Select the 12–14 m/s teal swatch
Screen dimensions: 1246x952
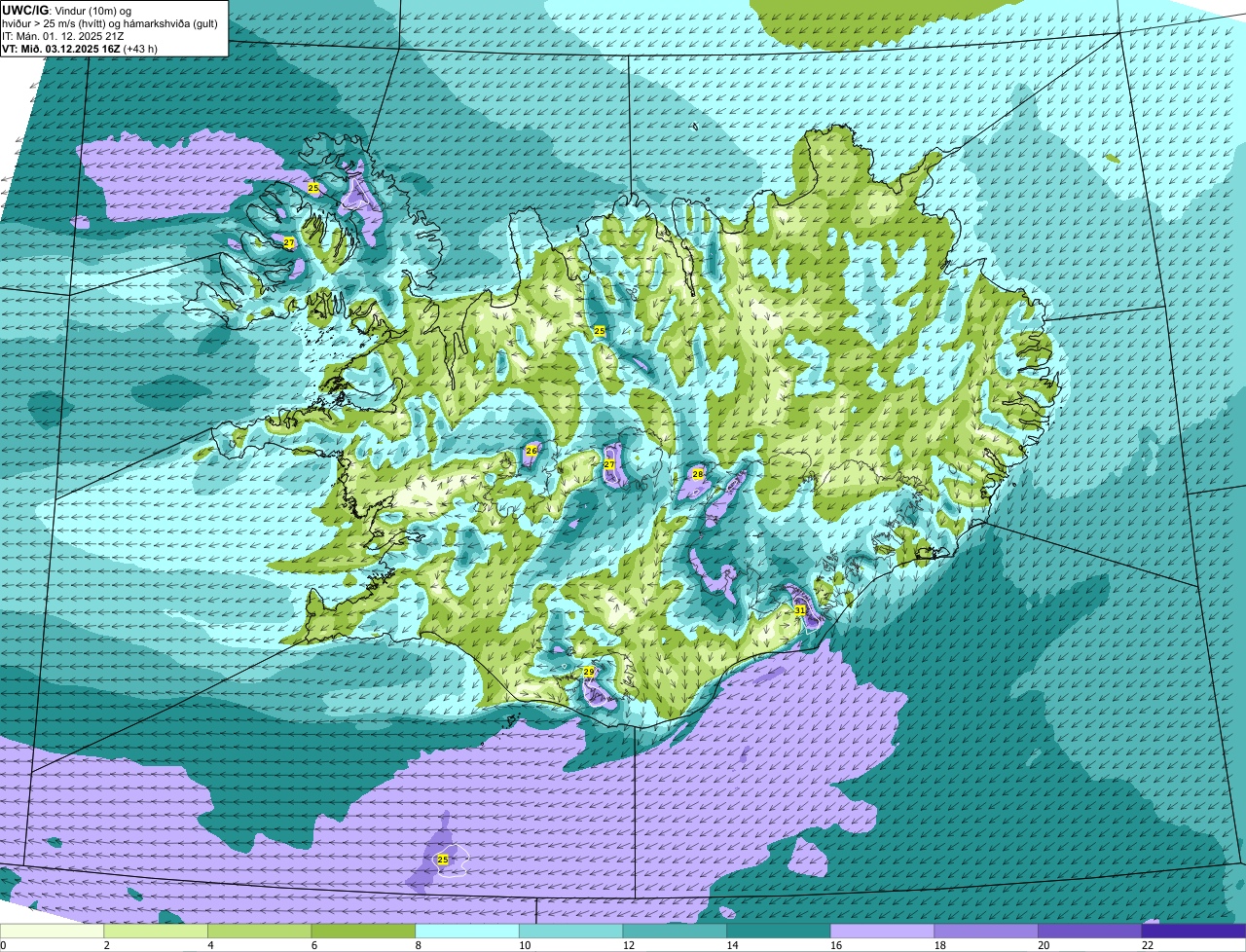pos(675,931)
